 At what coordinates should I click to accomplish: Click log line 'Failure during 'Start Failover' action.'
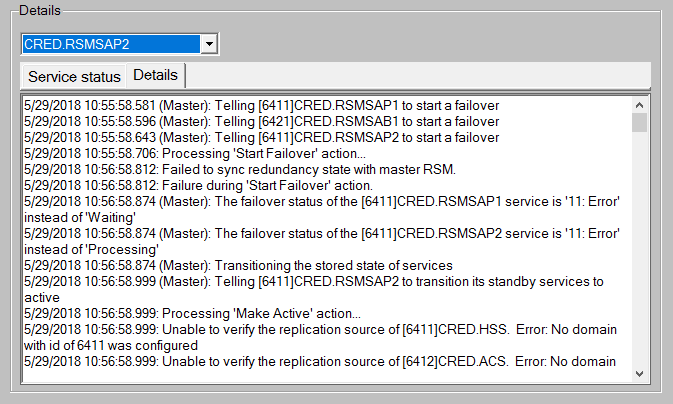pyautogui.click(x=198, y=185)
